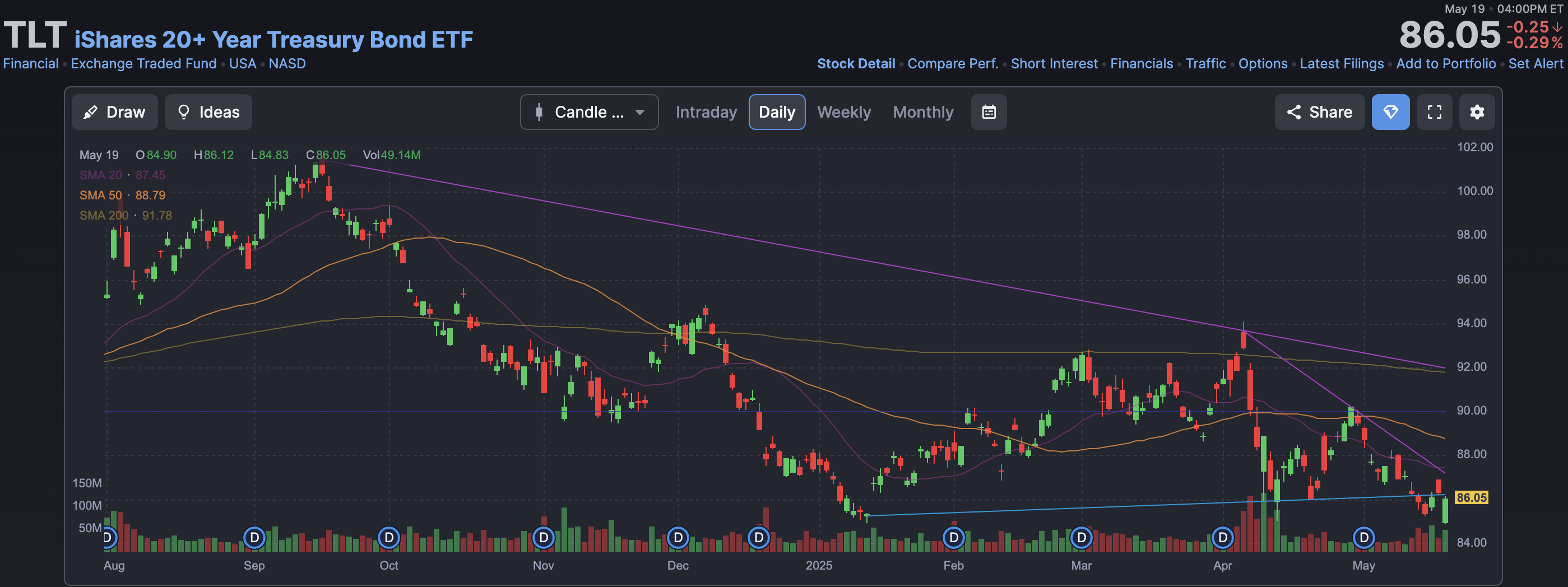Click the Vol 49.14M readout
Viewport: 1568px width, 587px height.
391,155
